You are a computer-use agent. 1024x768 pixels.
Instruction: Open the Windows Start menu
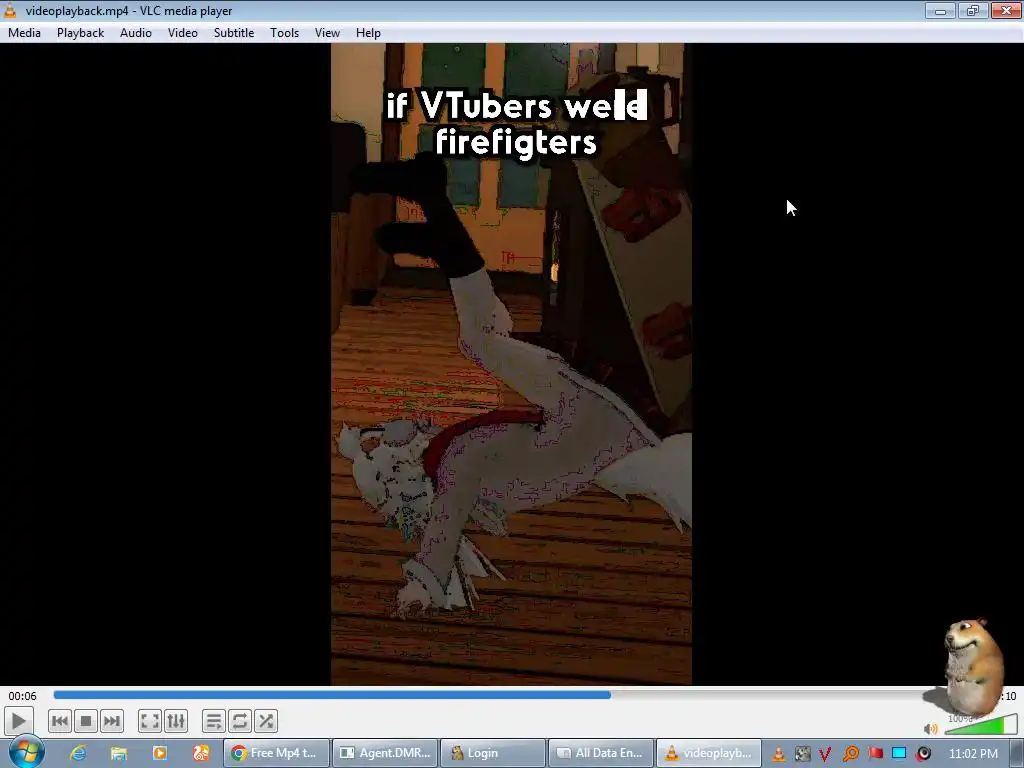[26, 752]
